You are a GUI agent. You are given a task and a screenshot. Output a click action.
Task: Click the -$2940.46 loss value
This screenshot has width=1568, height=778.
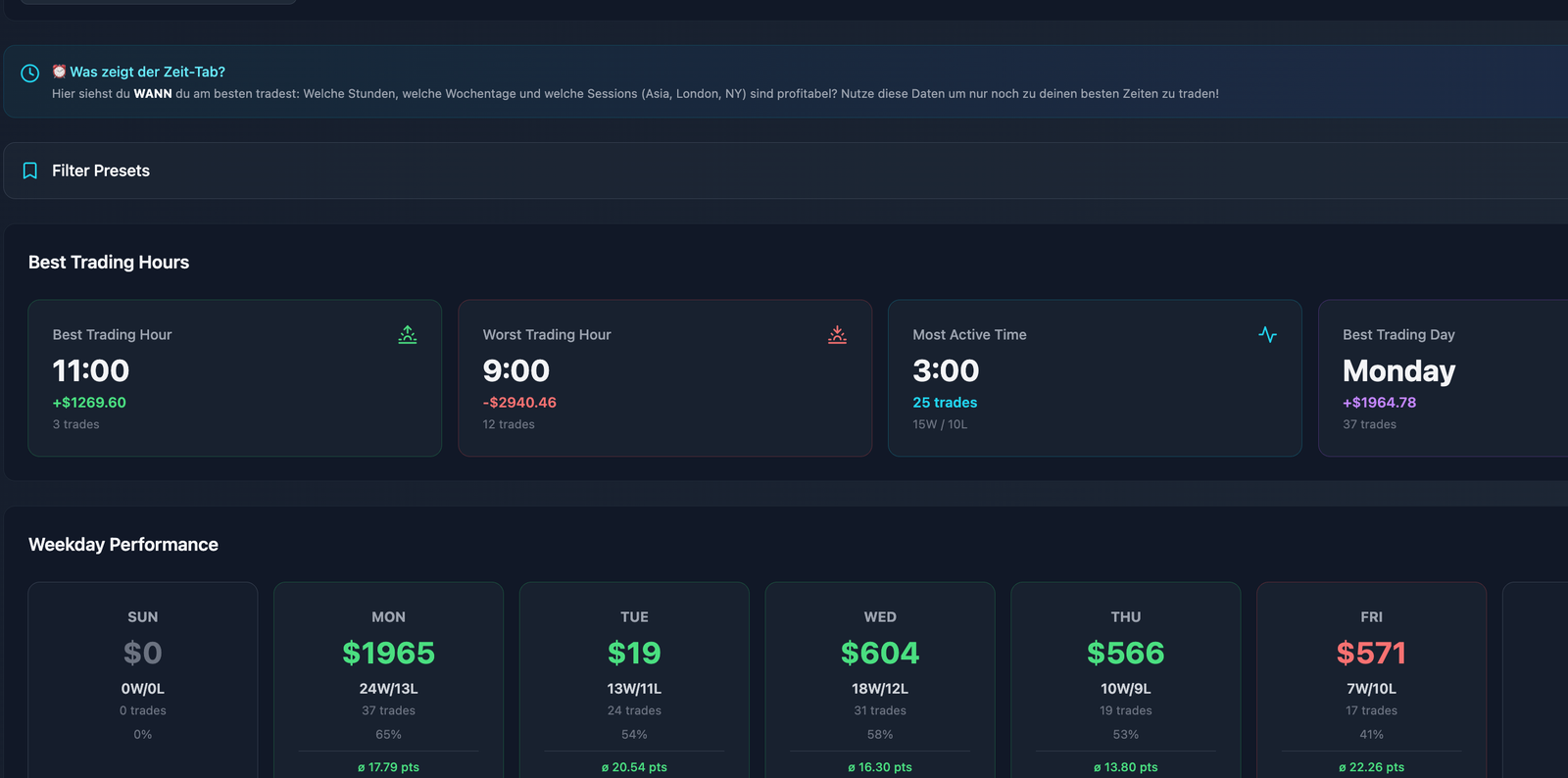519,403
